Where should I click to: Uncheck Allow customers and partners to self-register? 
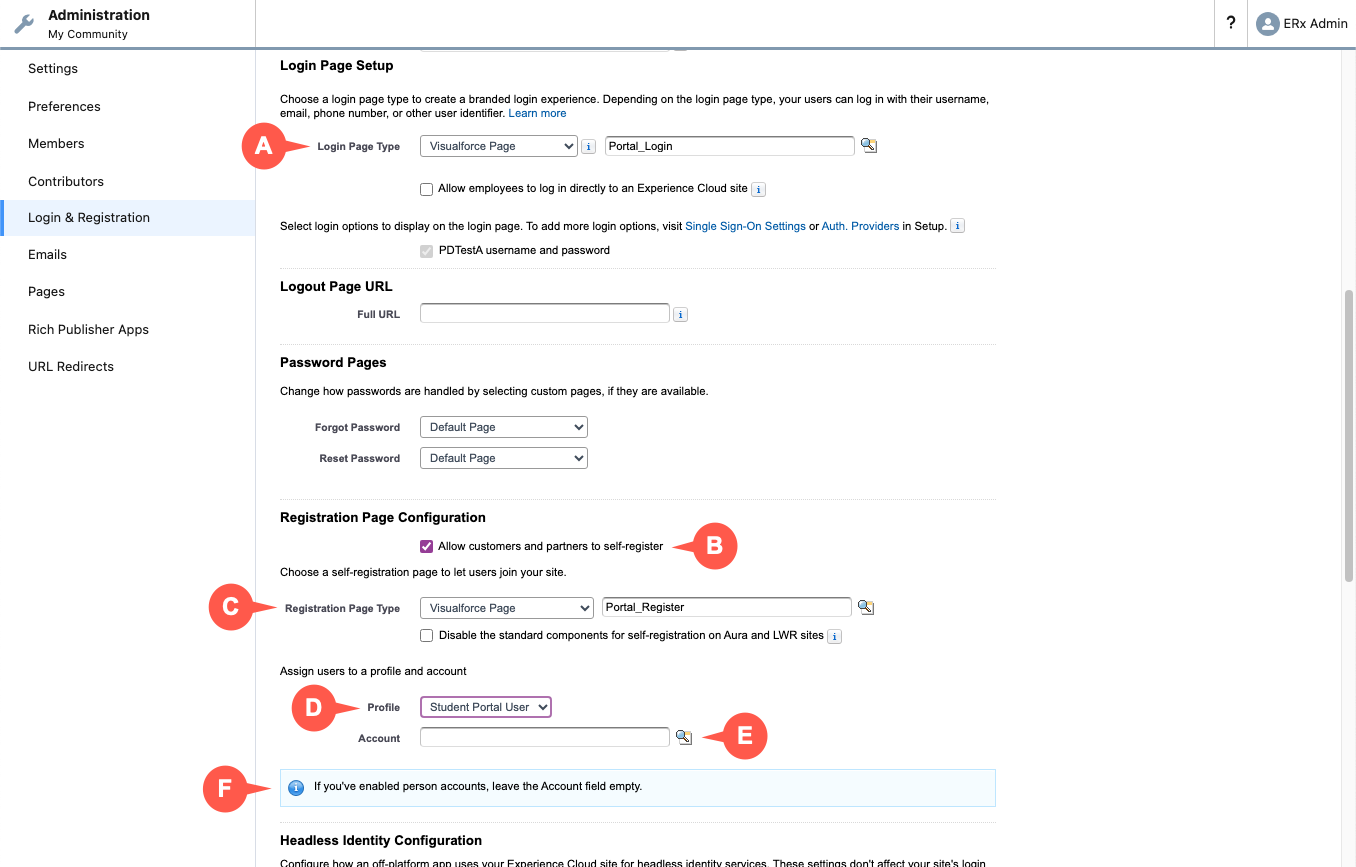427,546
